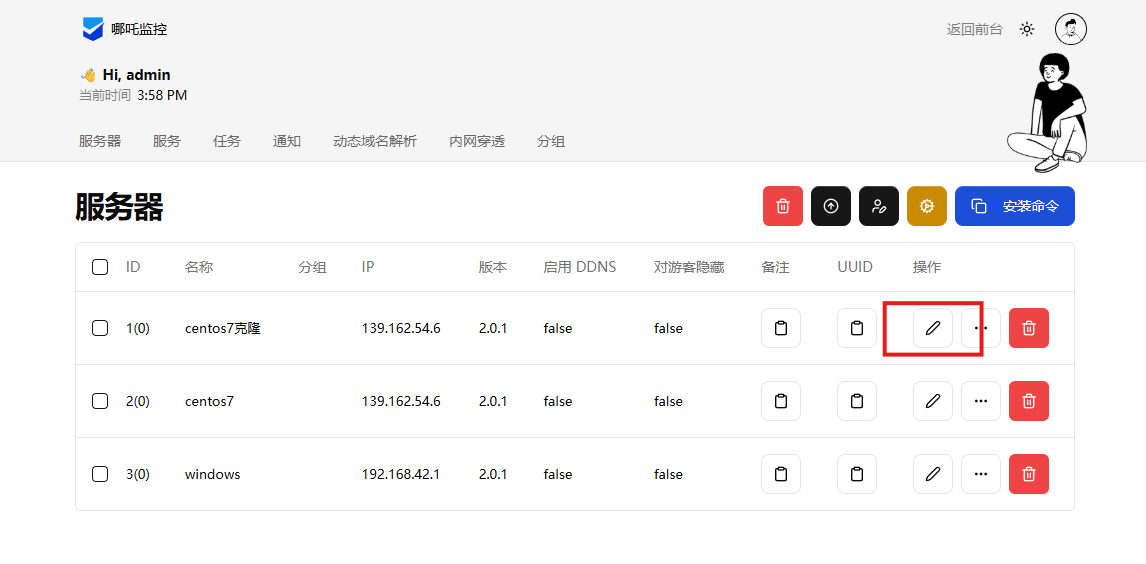The image size is (1146, 564).
Task: Delete the centos7克隆 server row
Action: tap(1029, 328)
